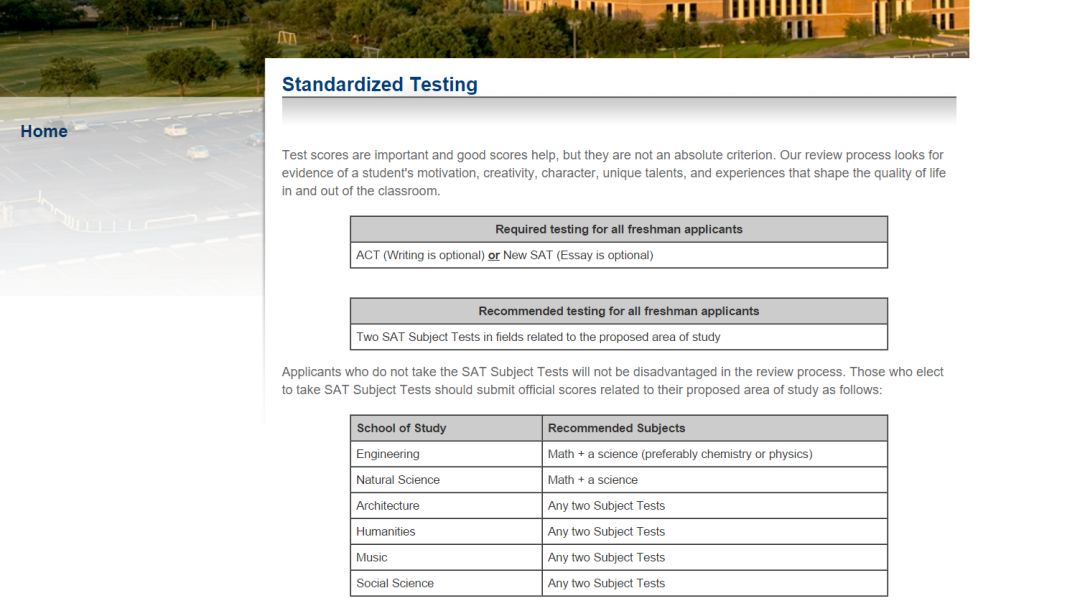
Task: Select the Required testing table header
Action: click(x=619, y=229)
